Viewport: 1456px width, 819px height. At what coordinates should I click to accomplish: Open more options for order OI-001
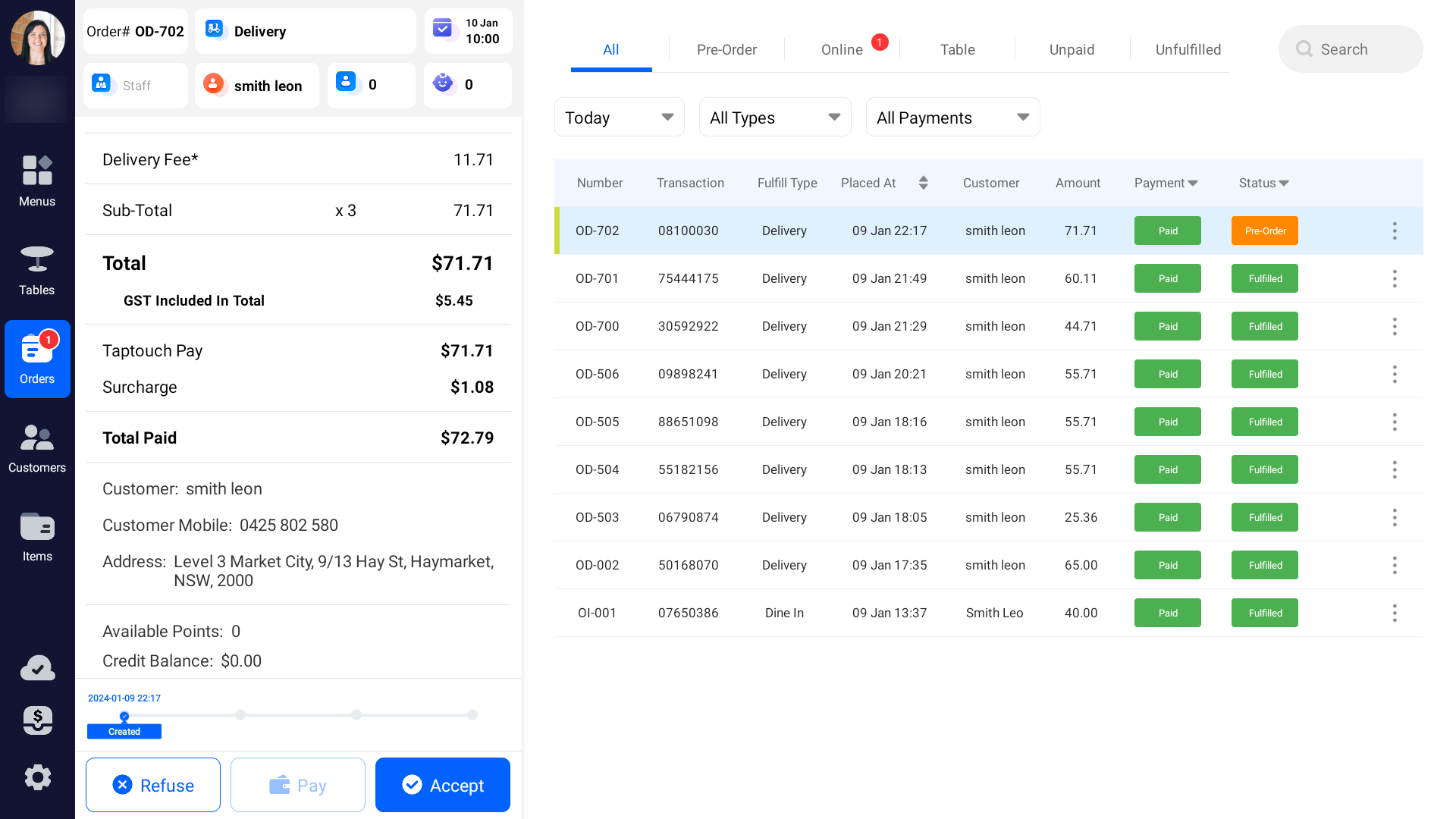[1395, 613]
